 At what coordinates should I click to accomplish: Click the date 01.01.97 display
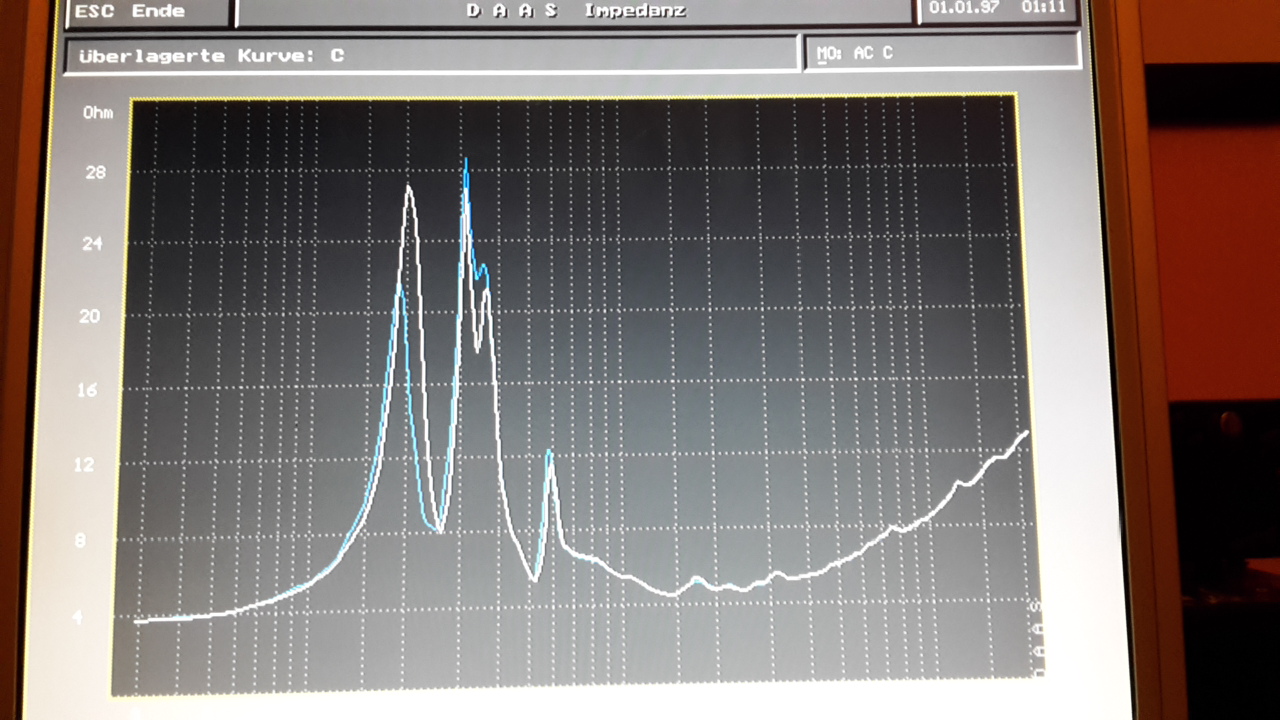[x=963, y=8]
